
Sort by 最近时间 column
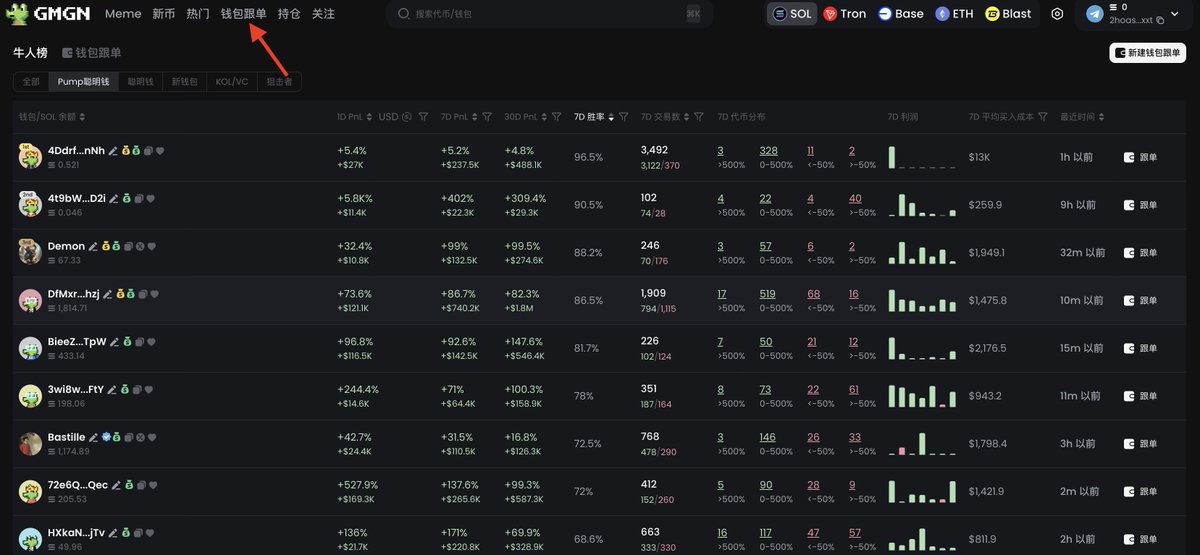(1078, 117)
